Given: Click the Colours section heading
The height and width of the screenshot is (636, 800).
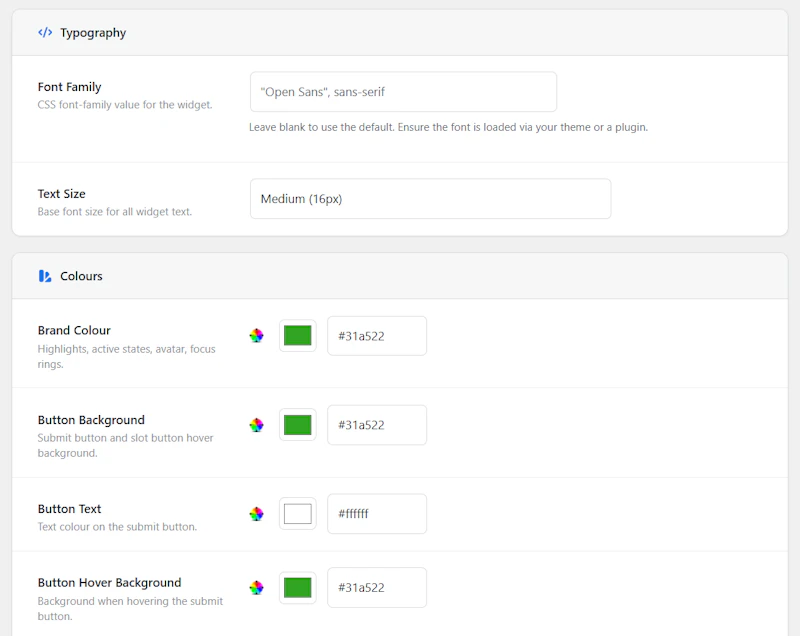Looking at the screenshot, I should coord(81,276).
